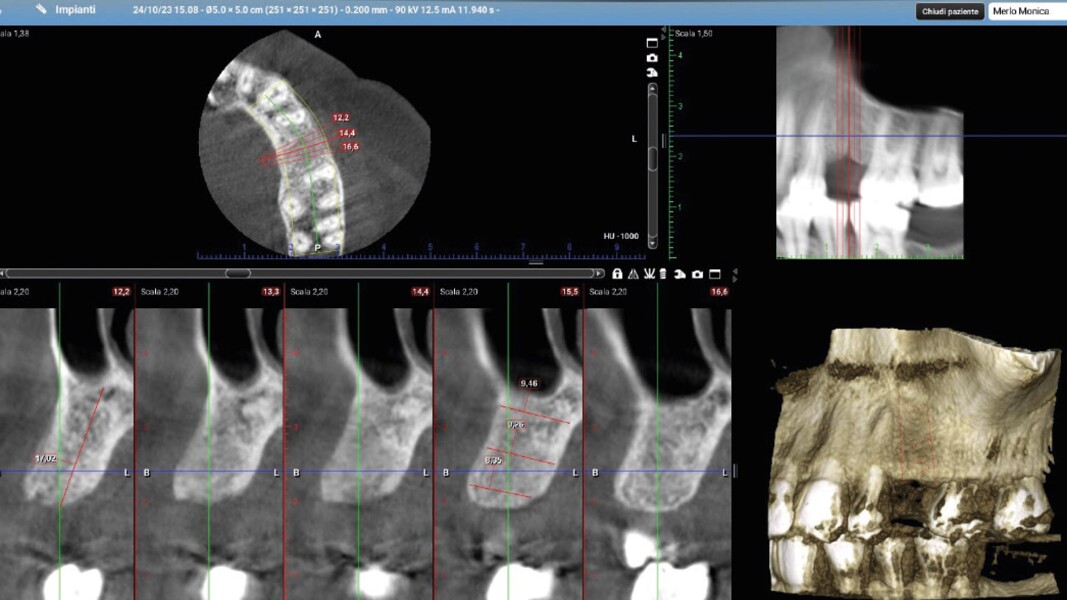Click the camera snapshot icon above the cross-sections
Screen dimensions: 1067x600
697,273
